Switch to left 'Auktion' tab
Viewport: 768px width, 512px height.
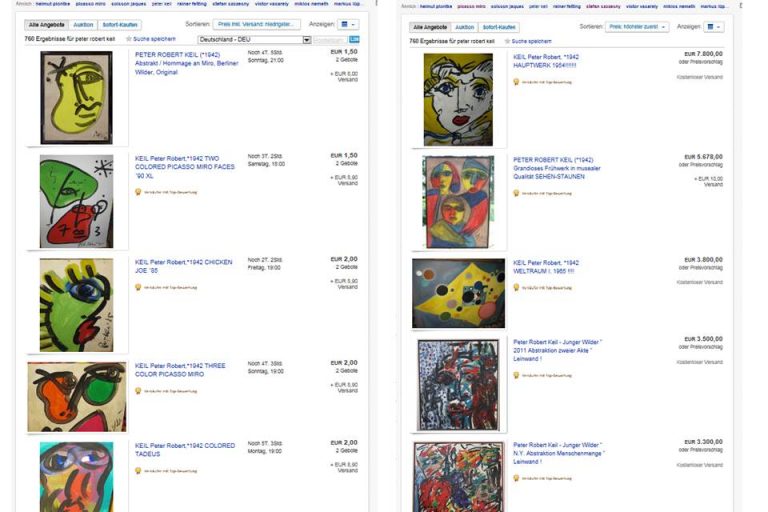pos(83,24)
